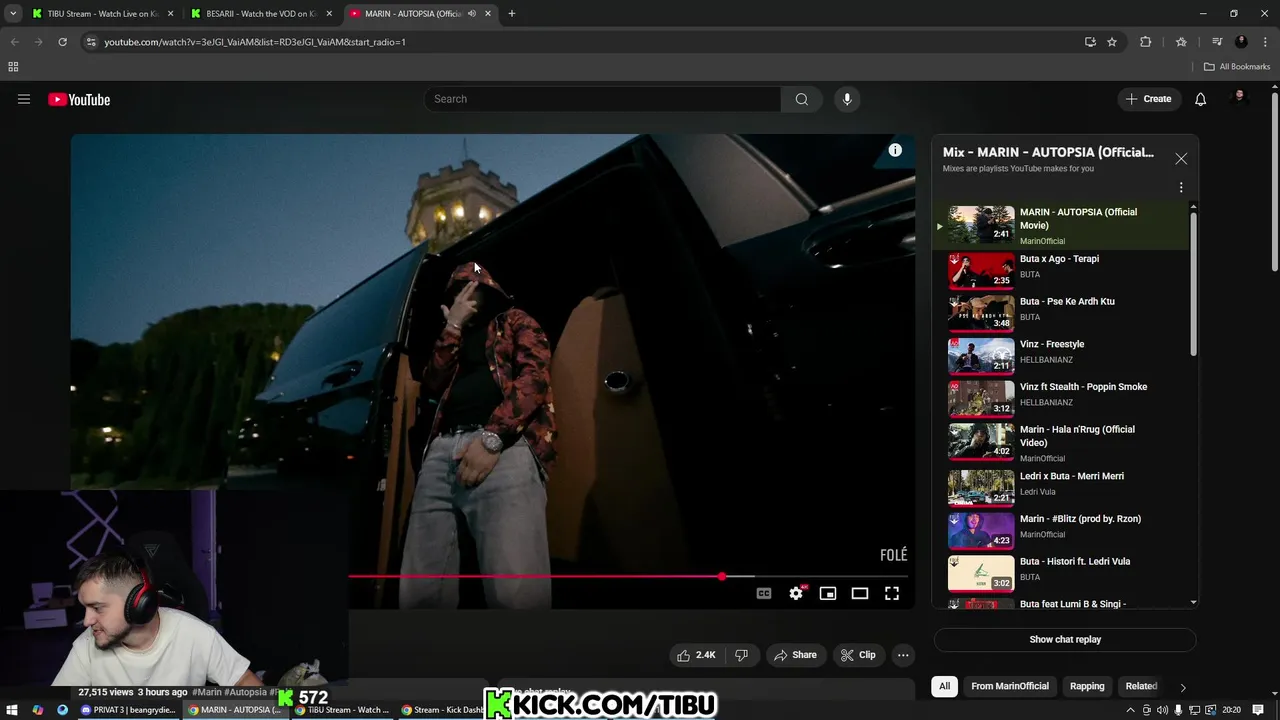
Task: Click the playlist panel scrollbar
Action: click(1193, 285)
